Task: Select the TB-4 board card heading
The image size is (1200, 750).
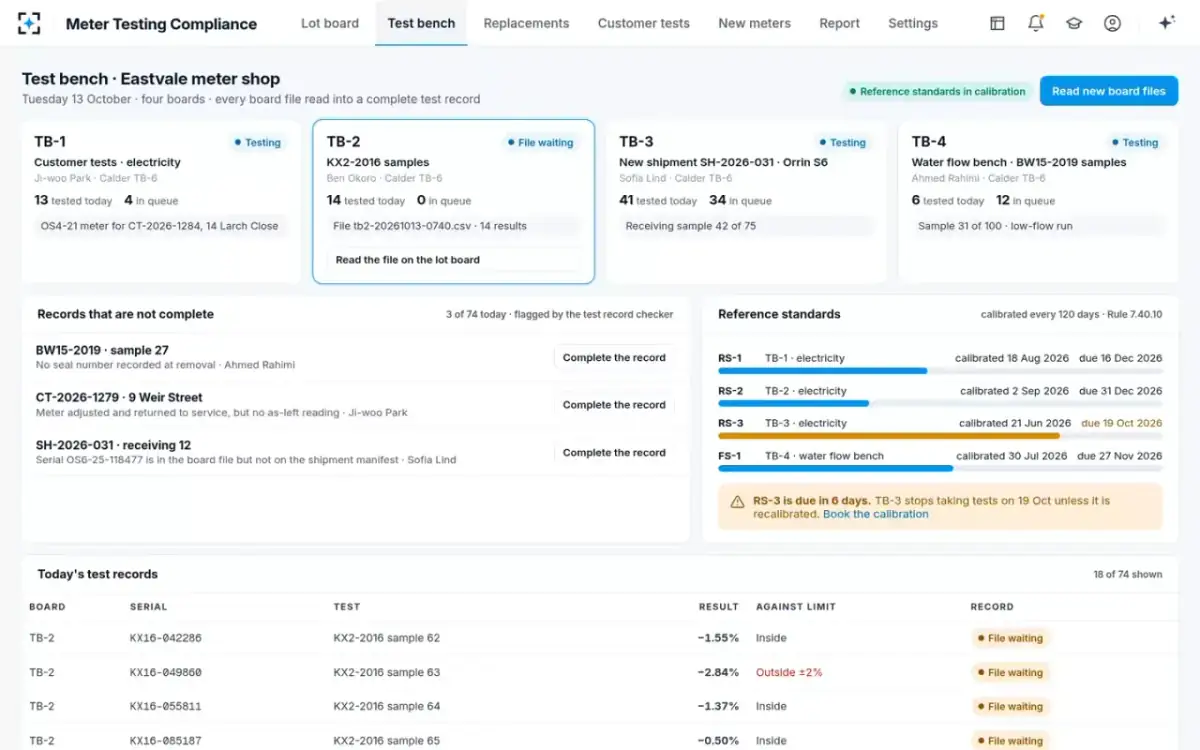Action: (x=929, y=142)
